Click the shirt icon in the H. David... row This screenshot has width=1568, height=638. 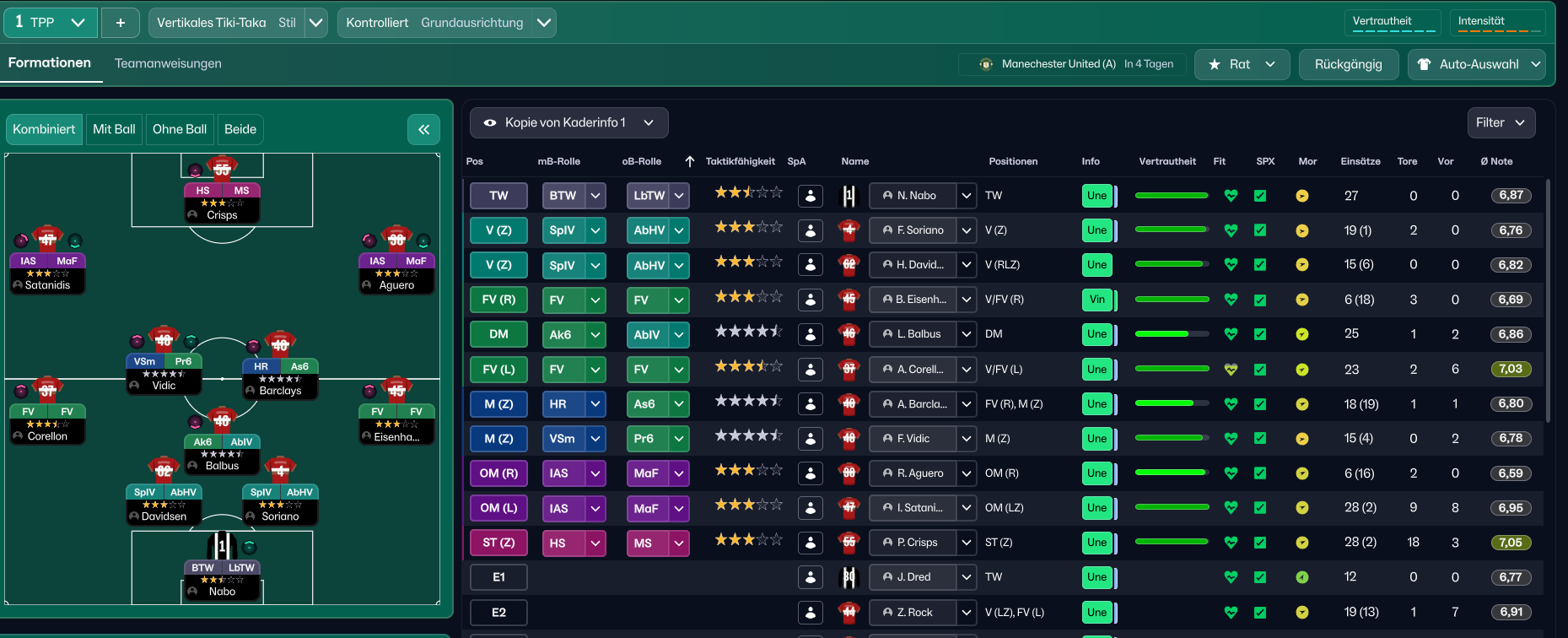point(849,265)
